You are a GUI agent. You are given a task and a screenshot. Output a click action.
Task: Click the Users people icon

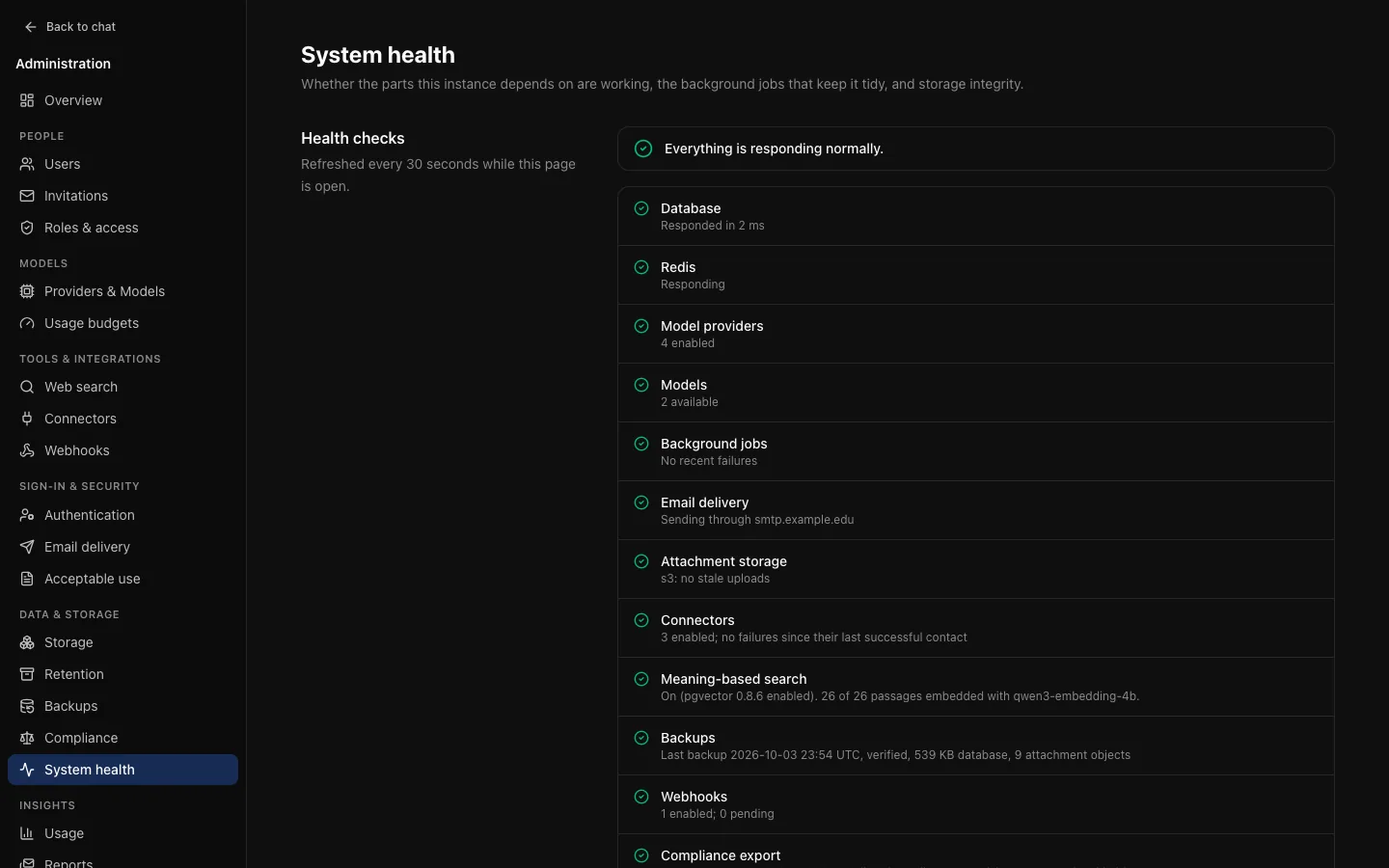tap(27, 164)
